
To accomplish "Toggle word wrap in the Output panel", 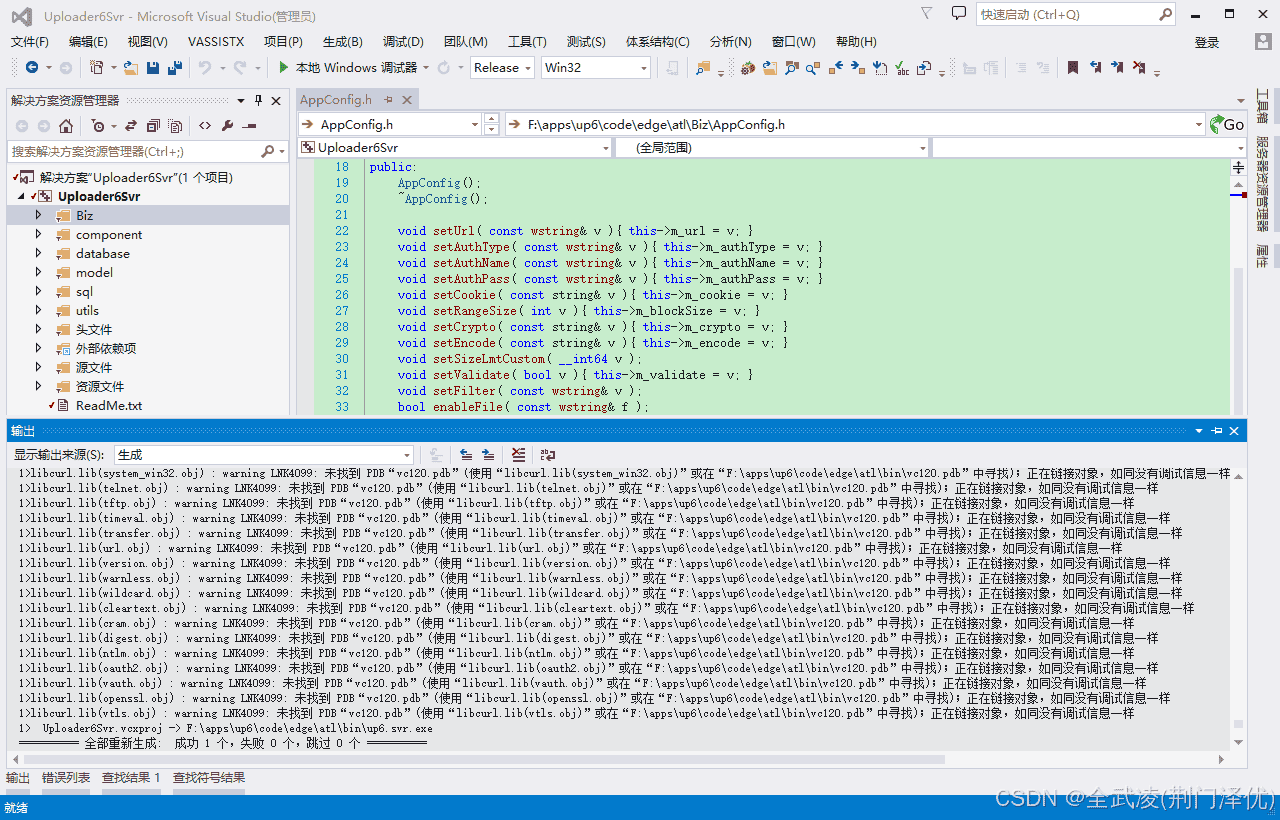I will pos(548,455).
